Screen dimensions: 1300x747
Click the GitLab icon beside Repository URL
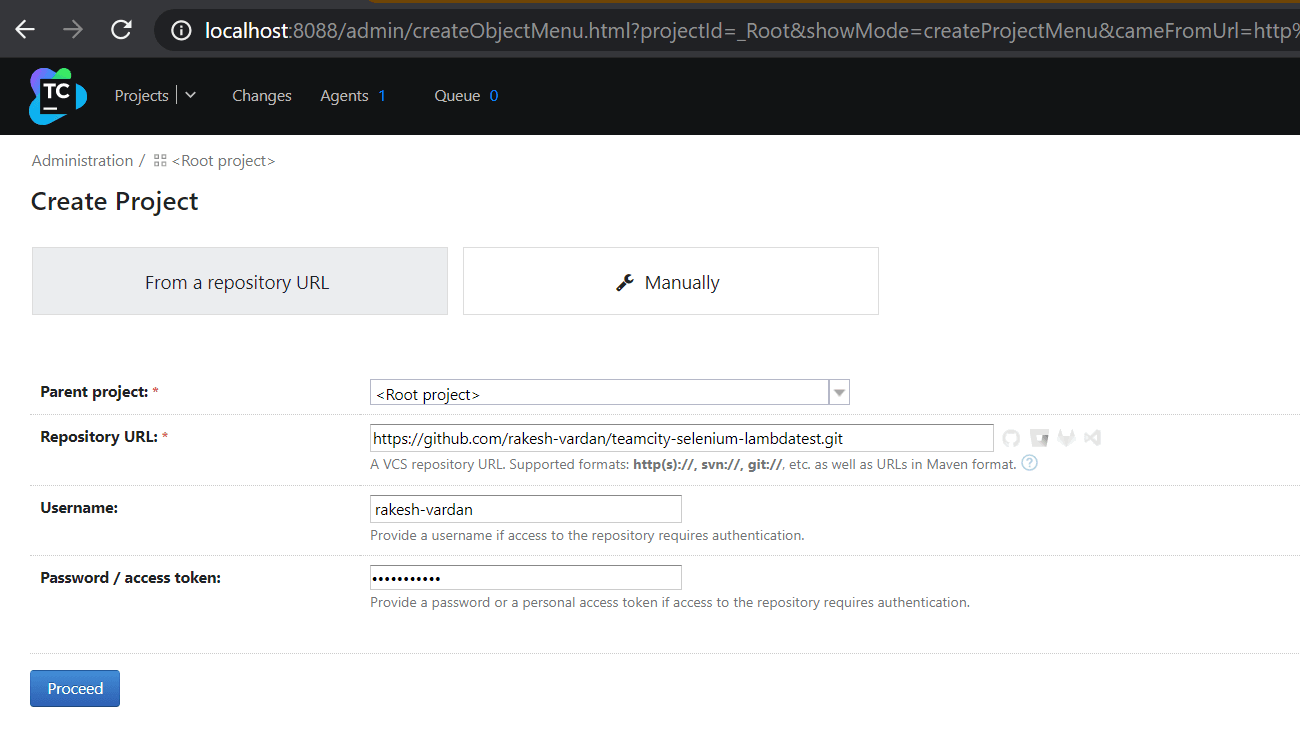(1066, 438)
